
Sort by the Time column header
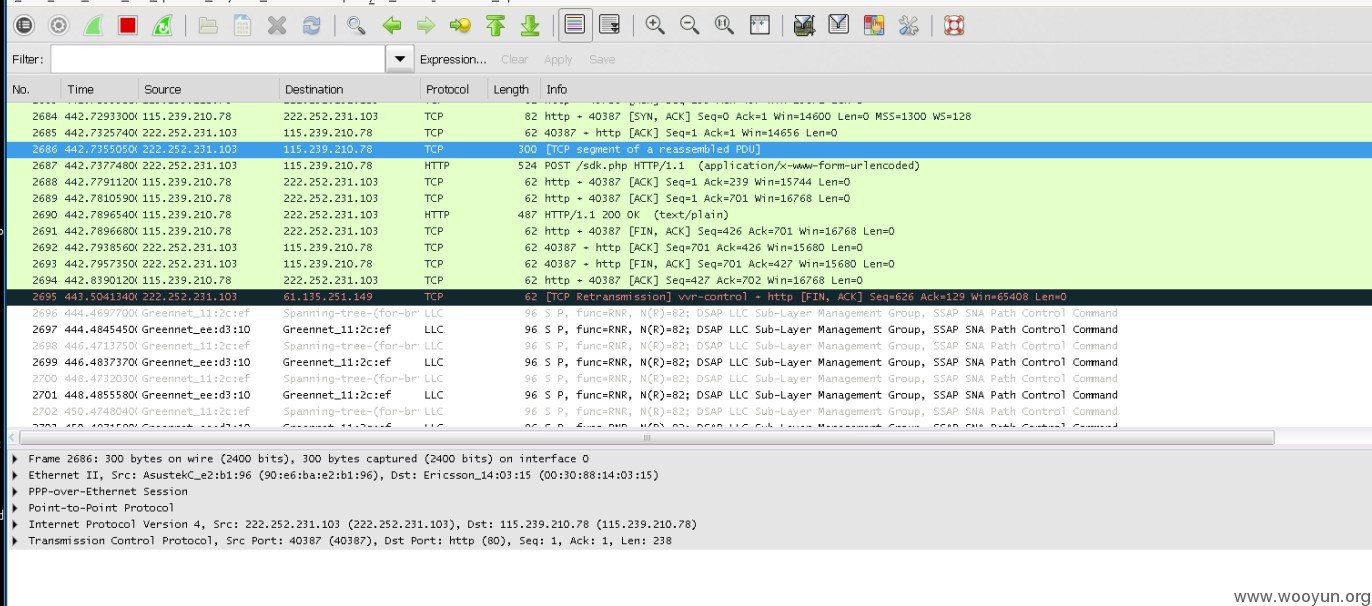99,89
